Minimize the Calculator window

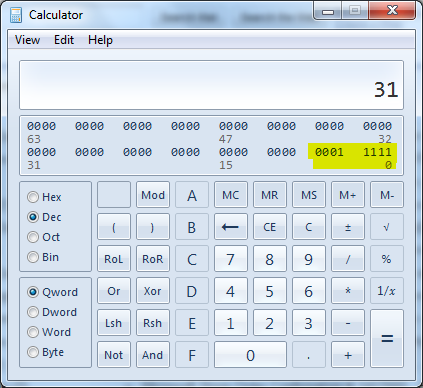(x=328, y=11)
